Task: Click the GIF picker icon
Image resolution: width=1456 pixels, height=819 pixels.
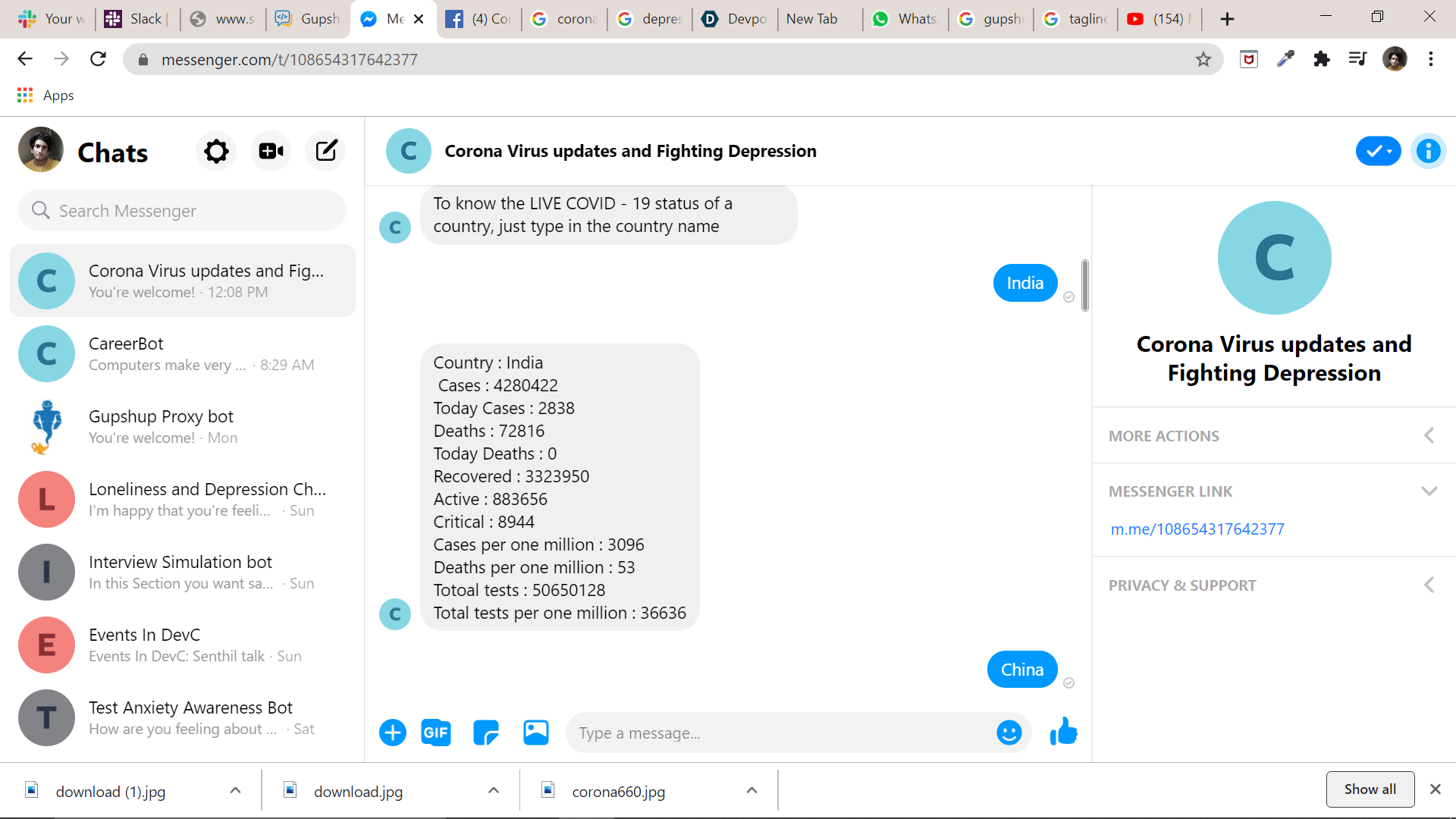Action: pyautogui.click(x=435, y=733)
